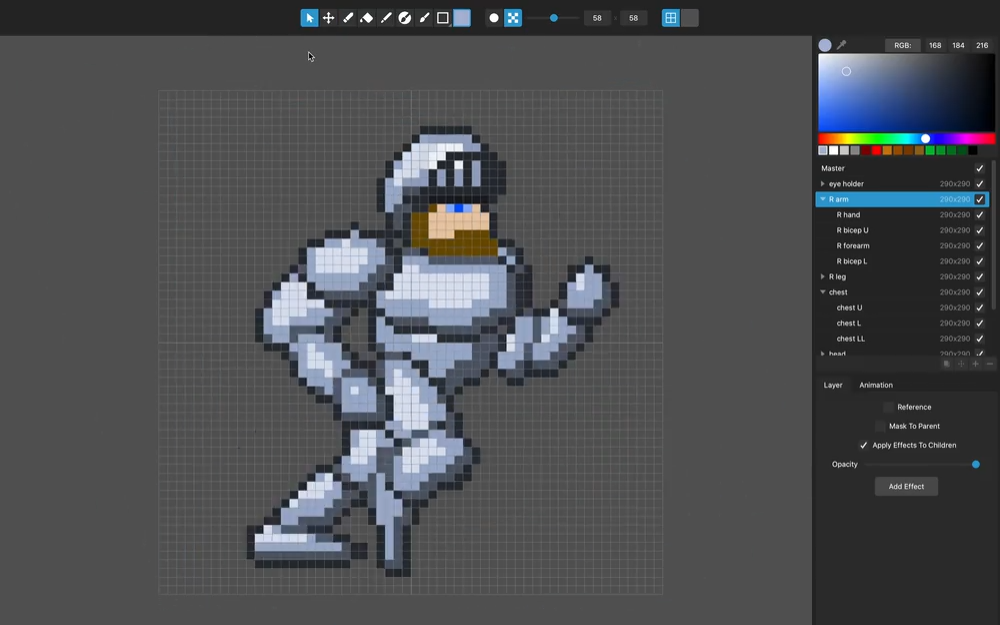Image resolution: width=1000 pixels, height=625 pixels.
Task: Pick the red color swatch
Action: point(877,151)
